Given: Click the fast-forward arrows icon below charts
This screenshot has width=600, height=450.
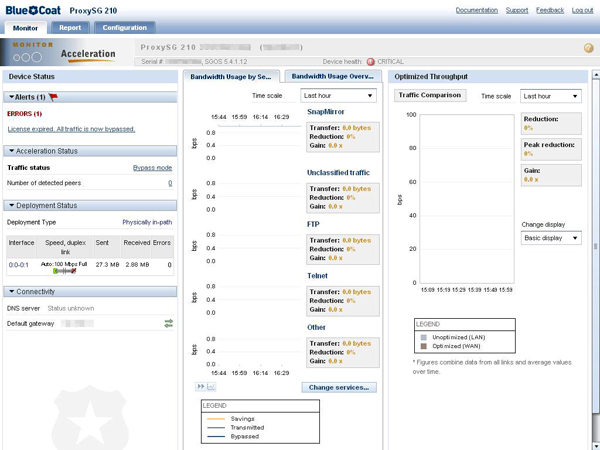Looking at the screenshot, I should [x=201, y=386].
